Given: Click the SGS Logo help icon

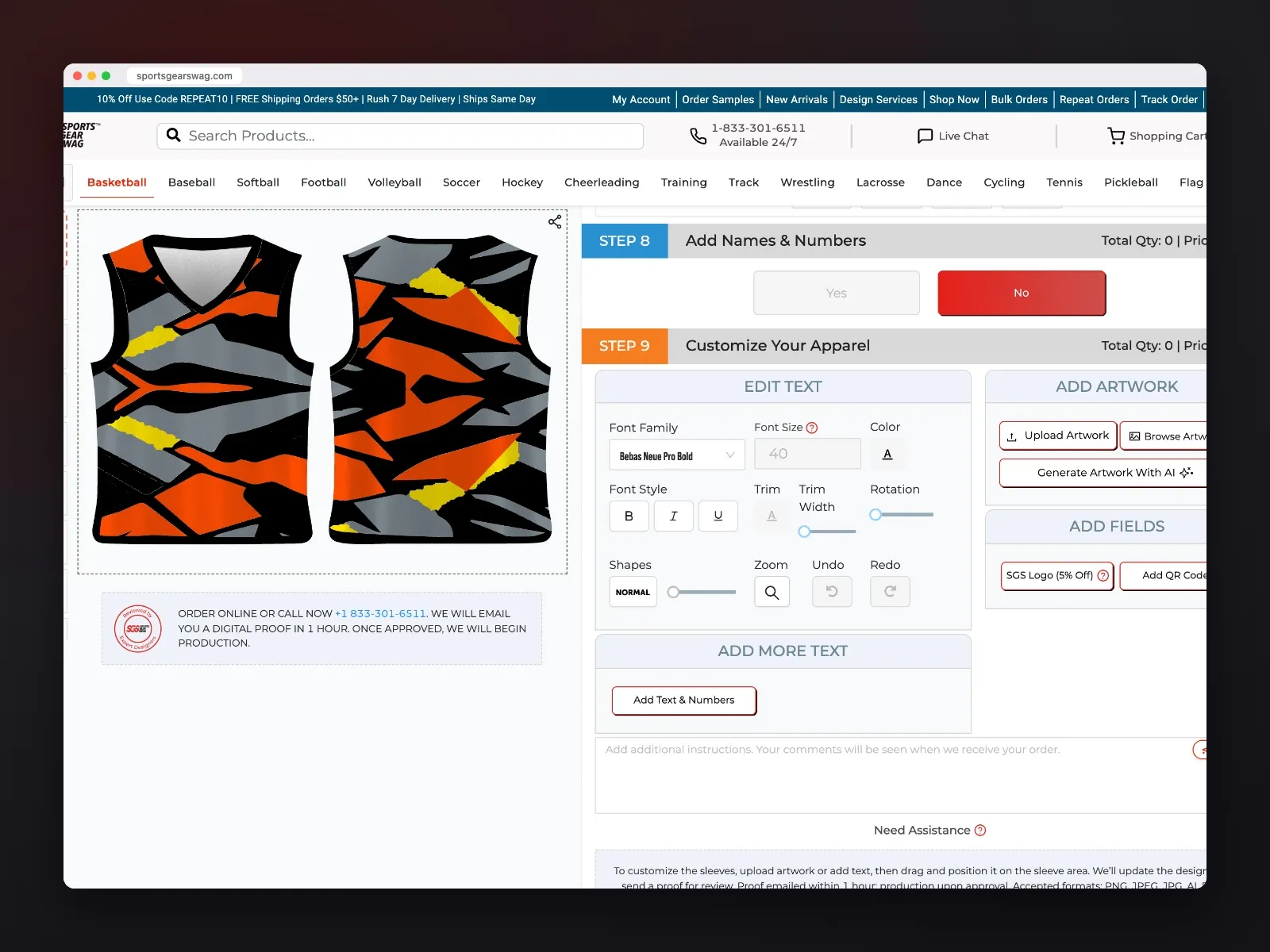Looking at the screenshot, I should tap(1103, 576).
